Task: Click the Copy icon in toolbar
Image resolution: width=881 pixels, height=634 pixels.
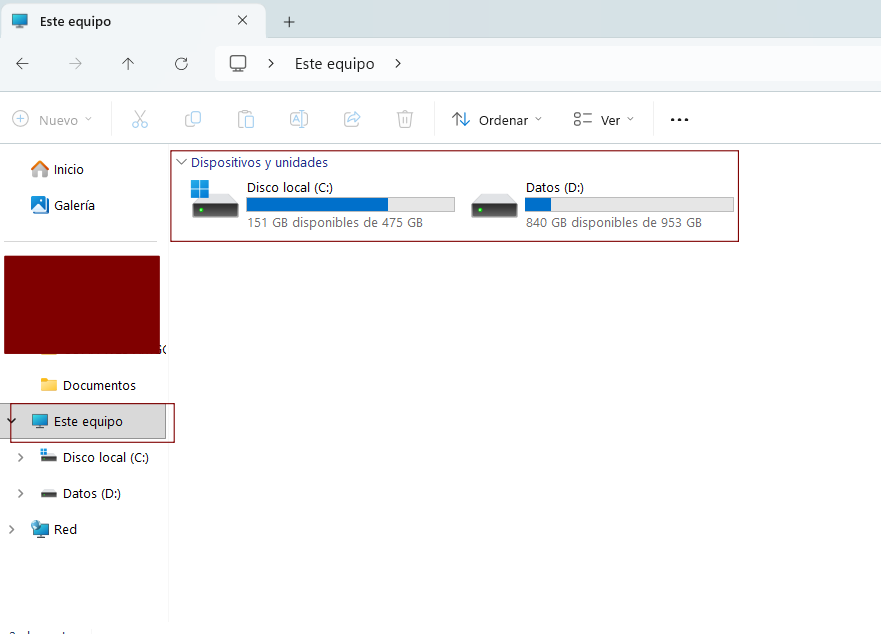Action: [x=193, y=119]
